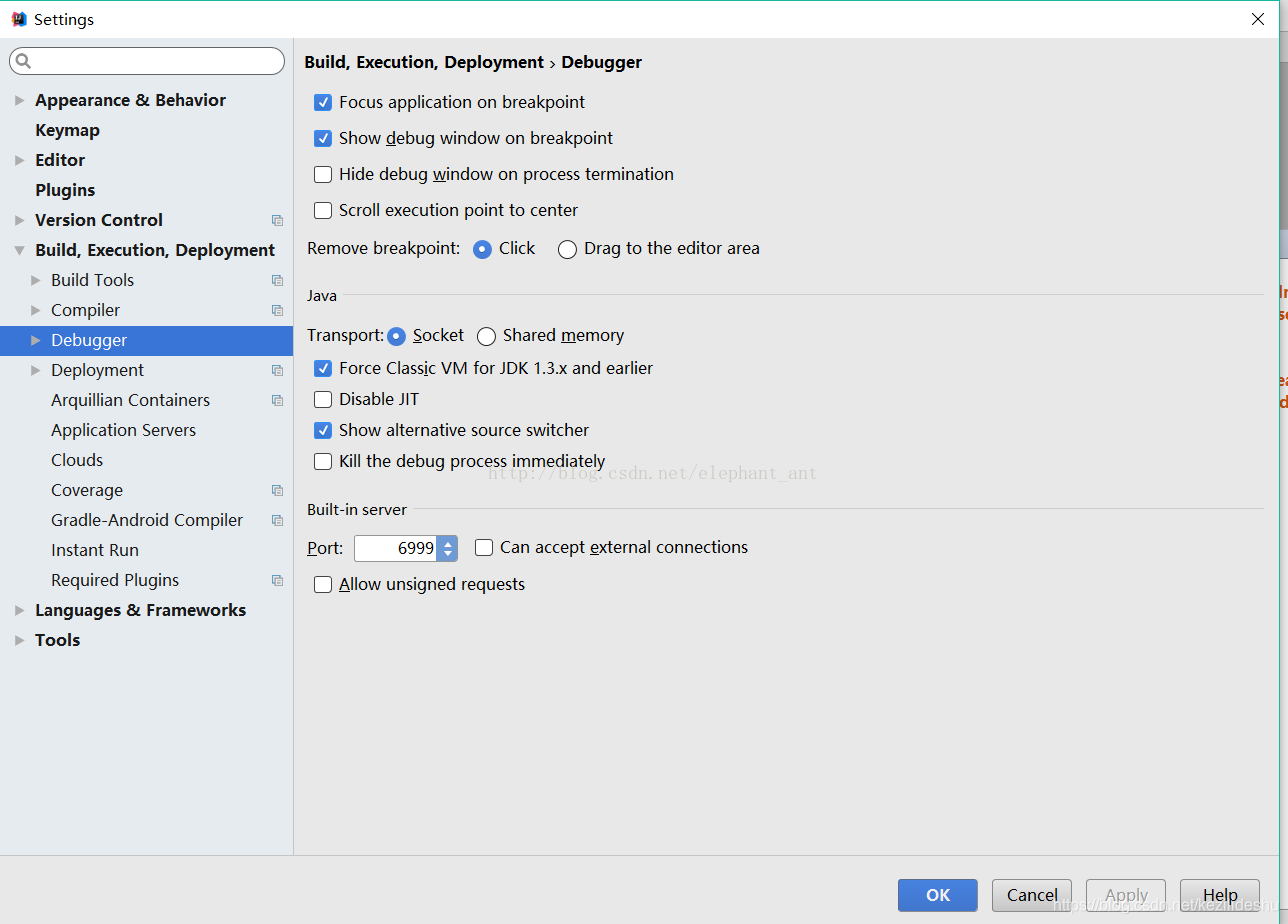Screen dimensions: 1288x924
Task: Select Gradle-Android Compiler item
Action: 146,520
